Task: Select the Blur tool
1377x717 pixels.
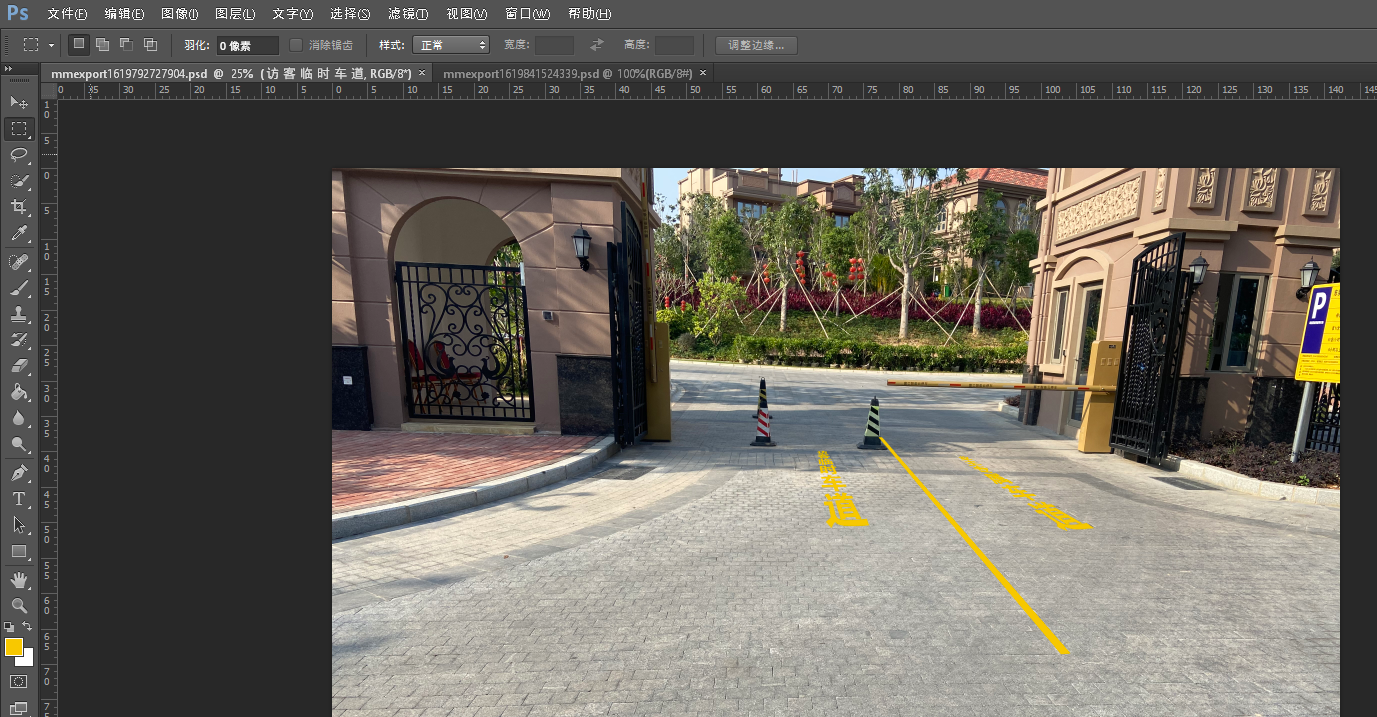Action: pyautogui.click(x=19, y=418)
